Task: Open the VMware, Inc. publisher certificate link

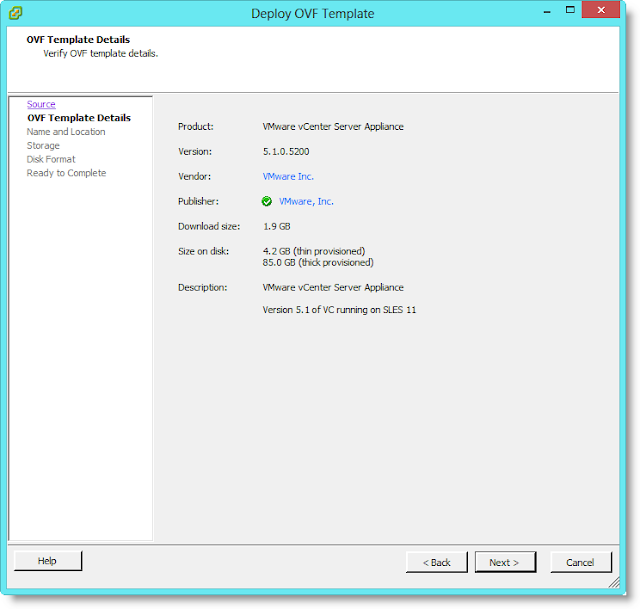Action: (306, 201)
